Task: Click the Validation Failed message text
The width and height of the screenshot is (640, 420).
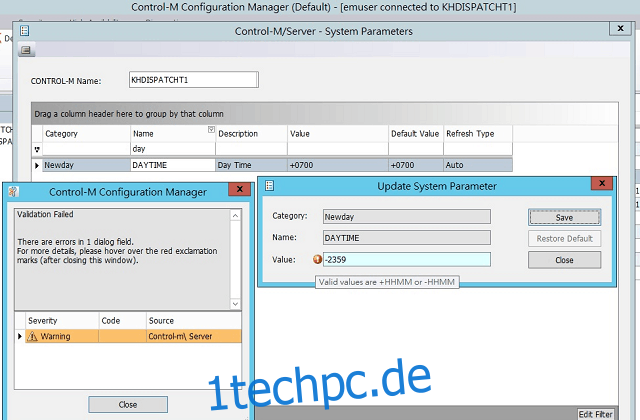Action: click(x=45, y=214)
